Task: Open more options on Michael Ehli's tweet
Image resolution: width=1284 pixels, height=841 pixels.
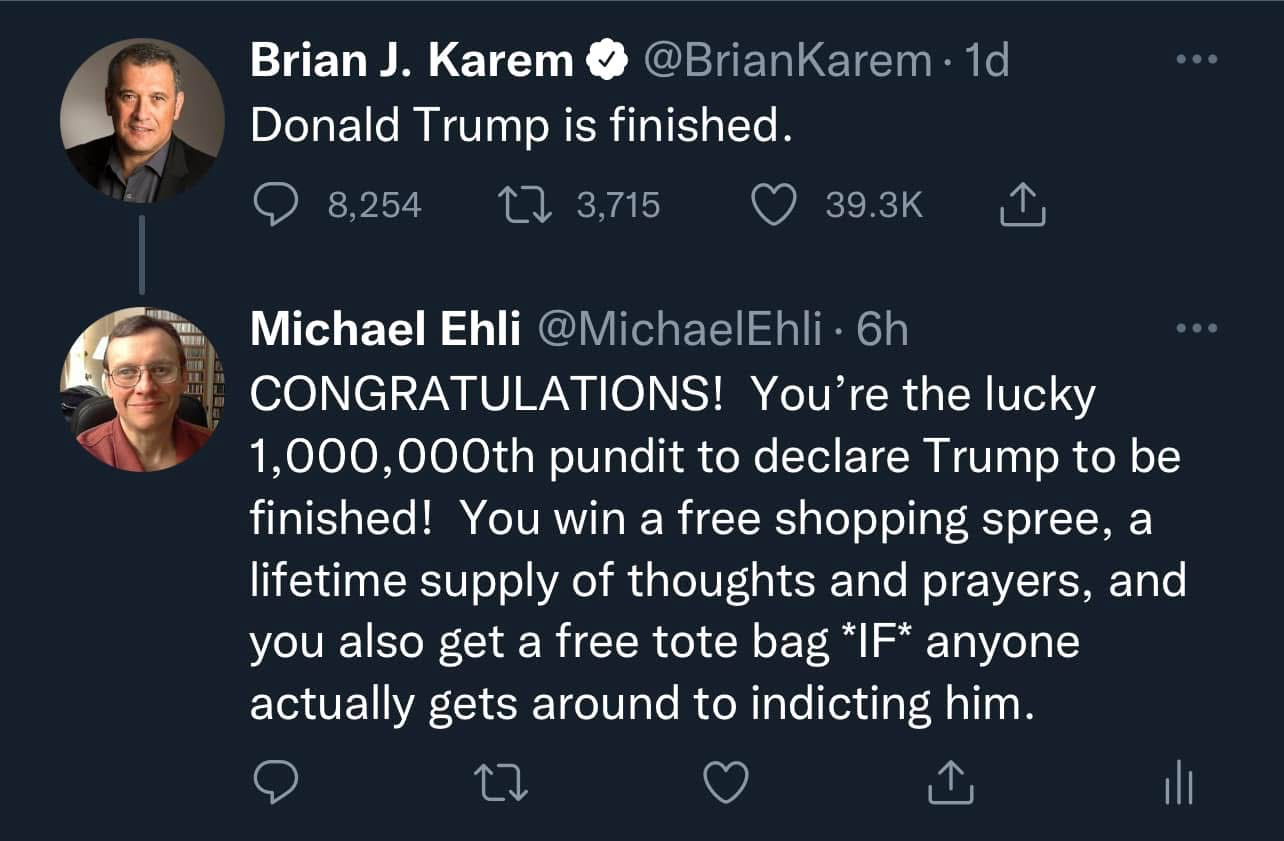Action: click(x=1196, y=327)
